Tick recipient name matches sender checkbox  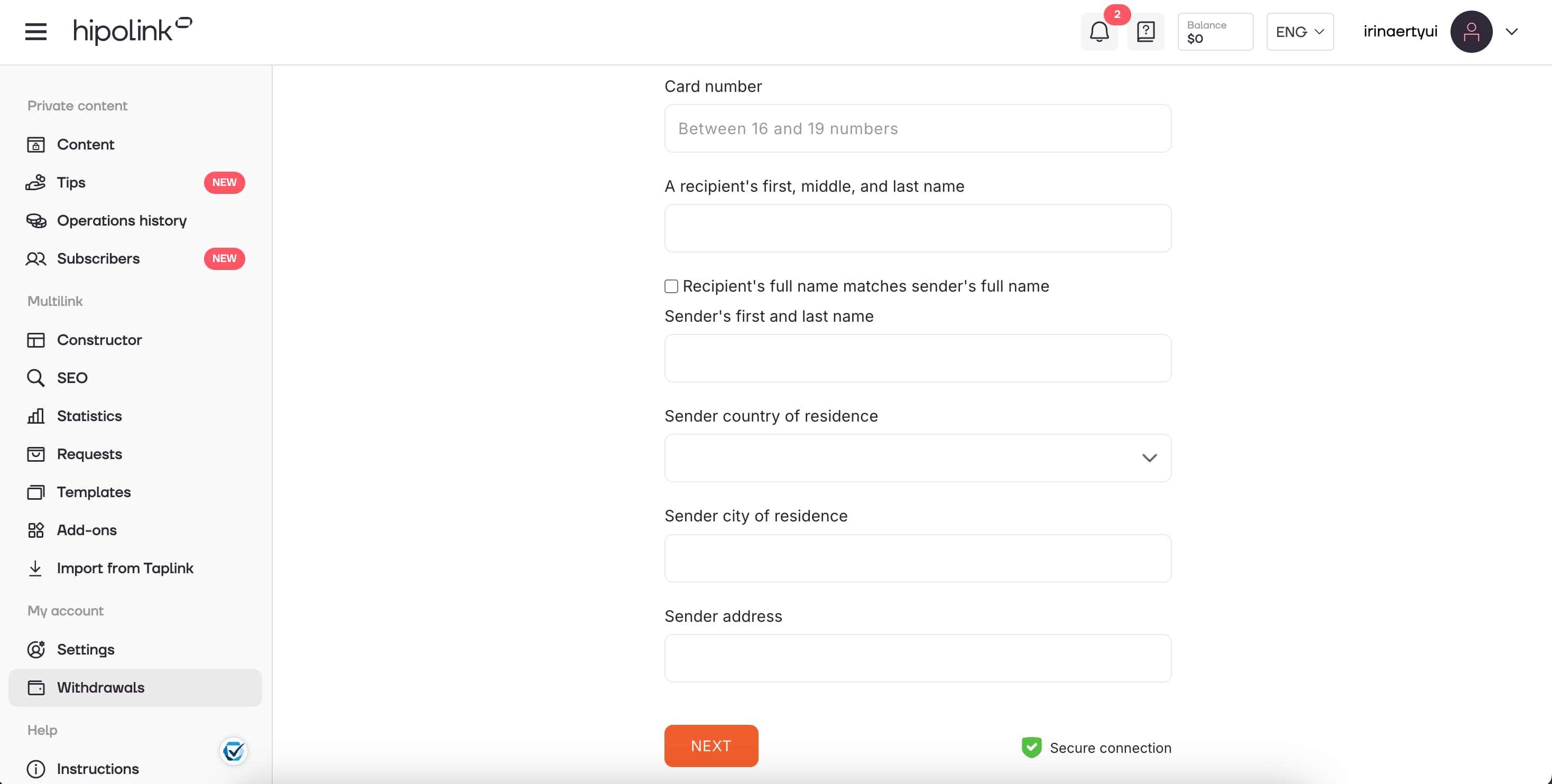(671, 286)
